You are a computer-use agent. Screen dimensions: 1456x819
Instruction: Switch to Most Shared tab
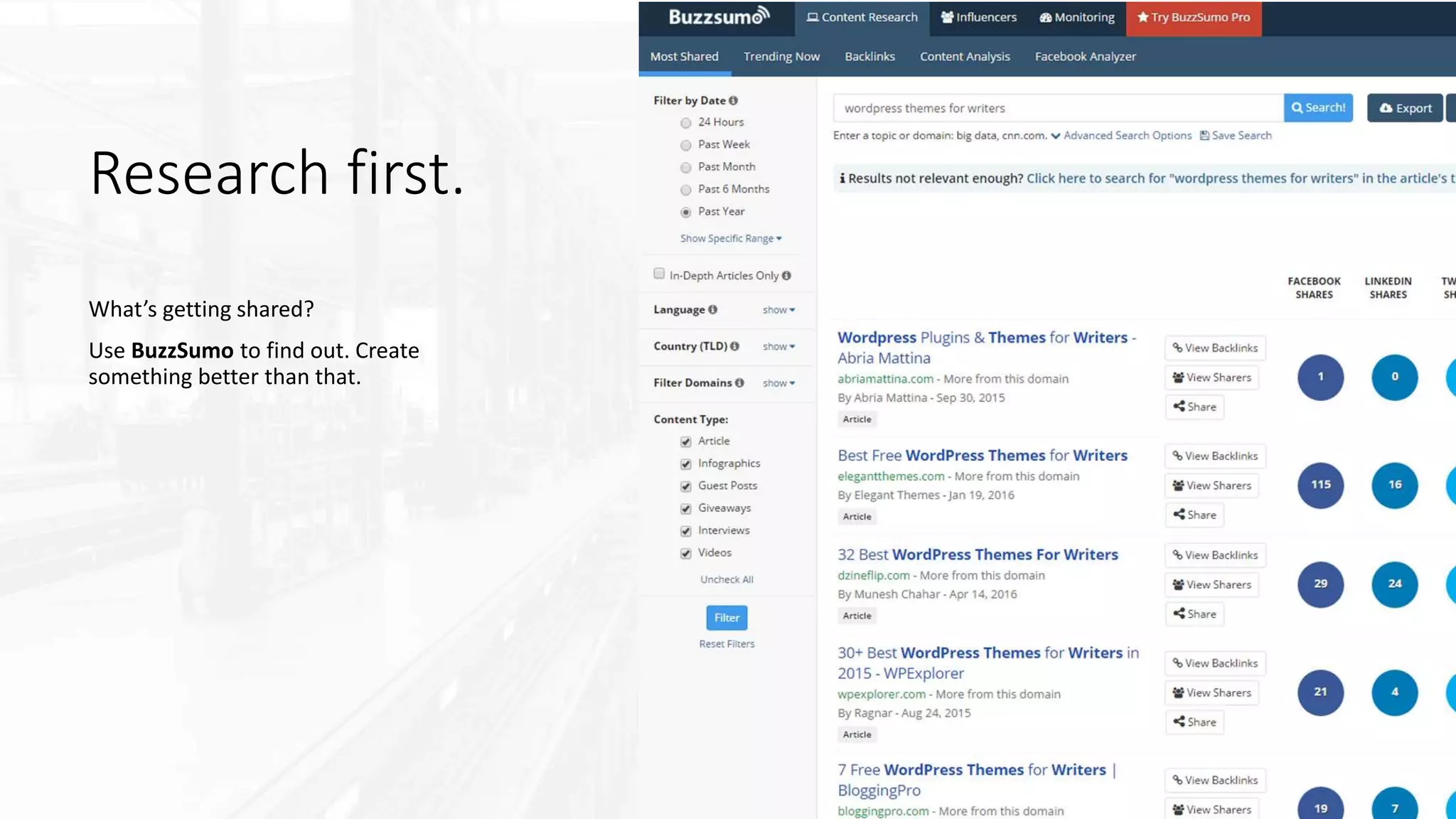pos(685,56)
